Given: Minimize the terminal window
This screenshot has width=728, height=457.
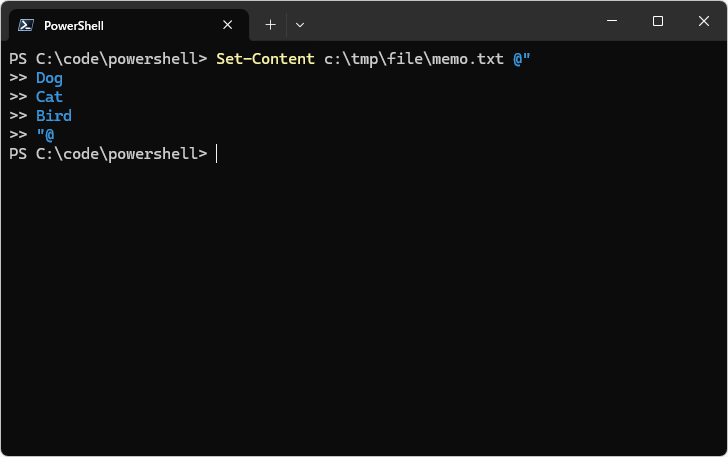Looking at the screenshot, I should (x=611, y=21).
